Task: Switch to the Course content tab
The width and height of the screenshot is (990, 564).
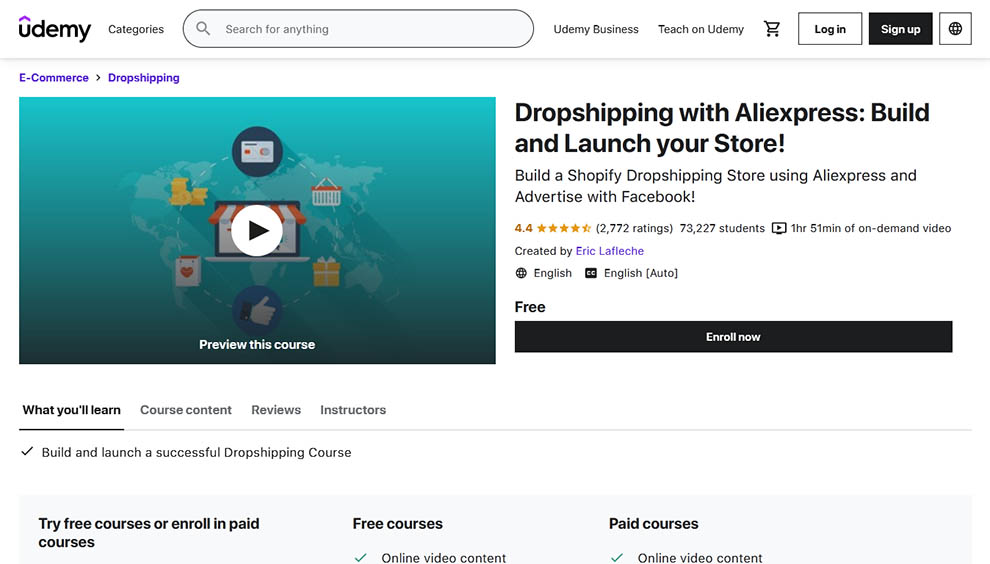Action: click(186, 410)
